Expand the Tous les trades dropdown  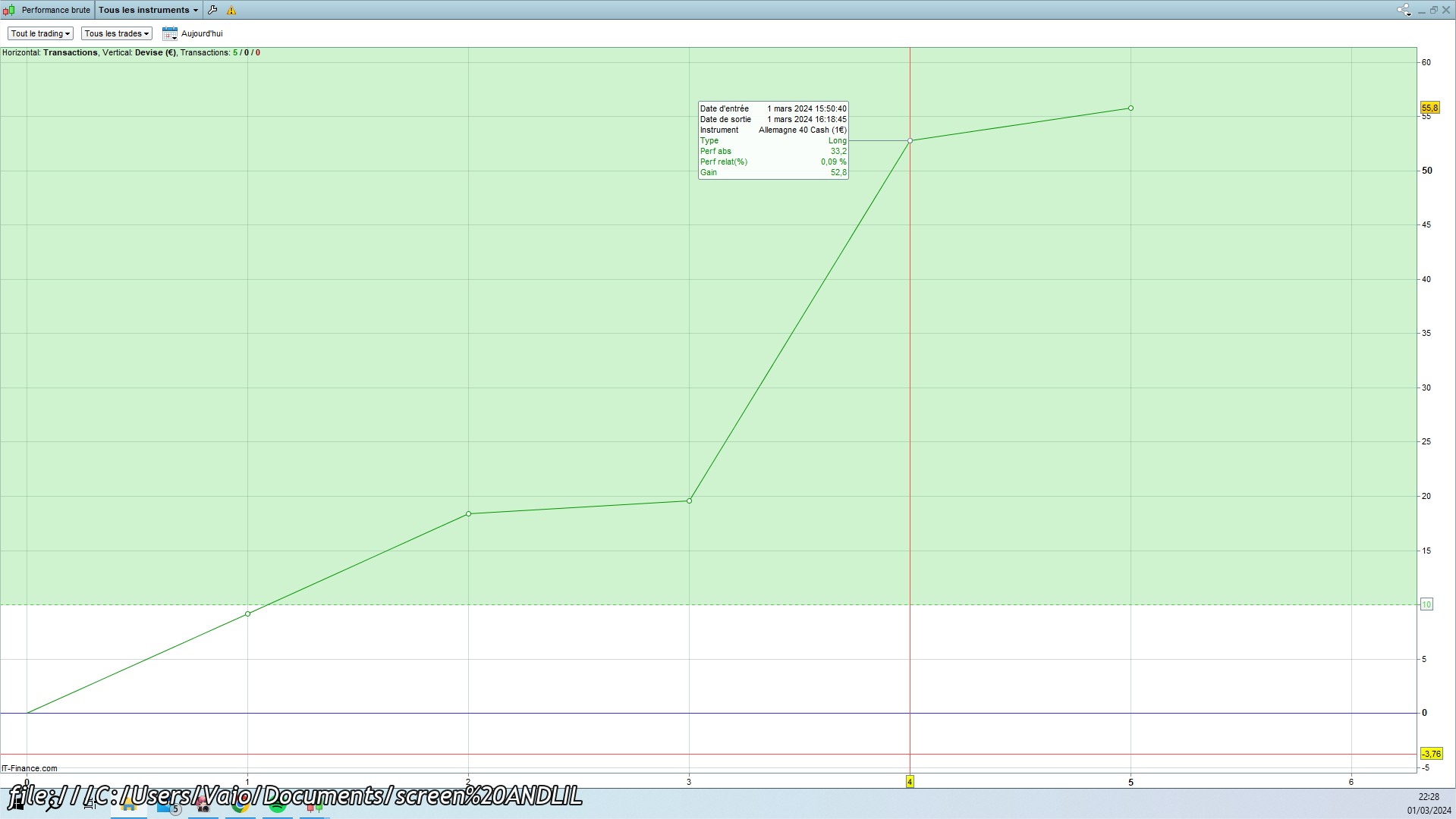pos(117,33)
